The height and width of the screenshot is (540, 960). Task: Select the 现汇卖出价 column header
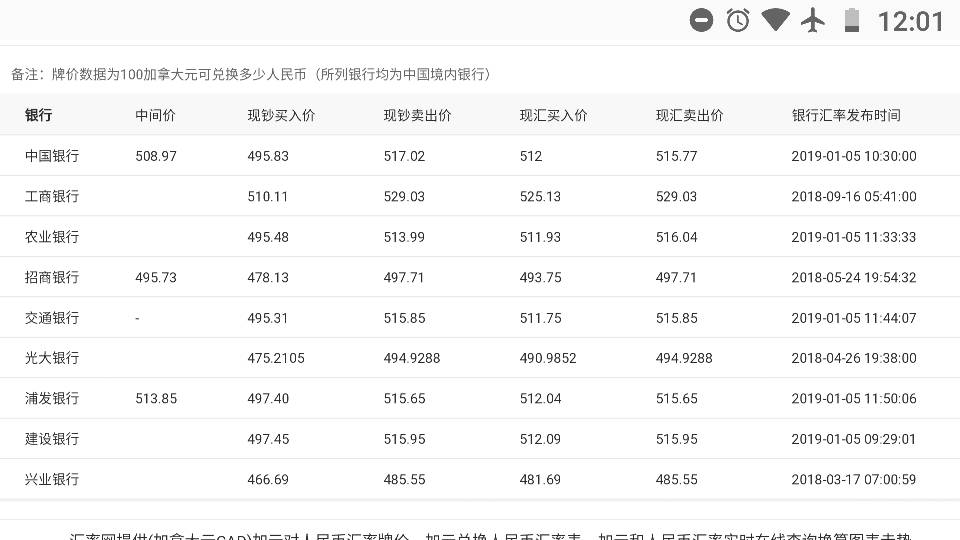(x=689, y=115)
